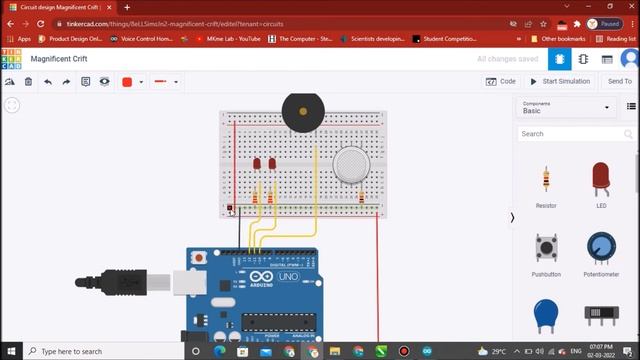Image resolution: width=640 pixels, height=360 pixels.
Task: Open Reading list
Action: (616, 39)
